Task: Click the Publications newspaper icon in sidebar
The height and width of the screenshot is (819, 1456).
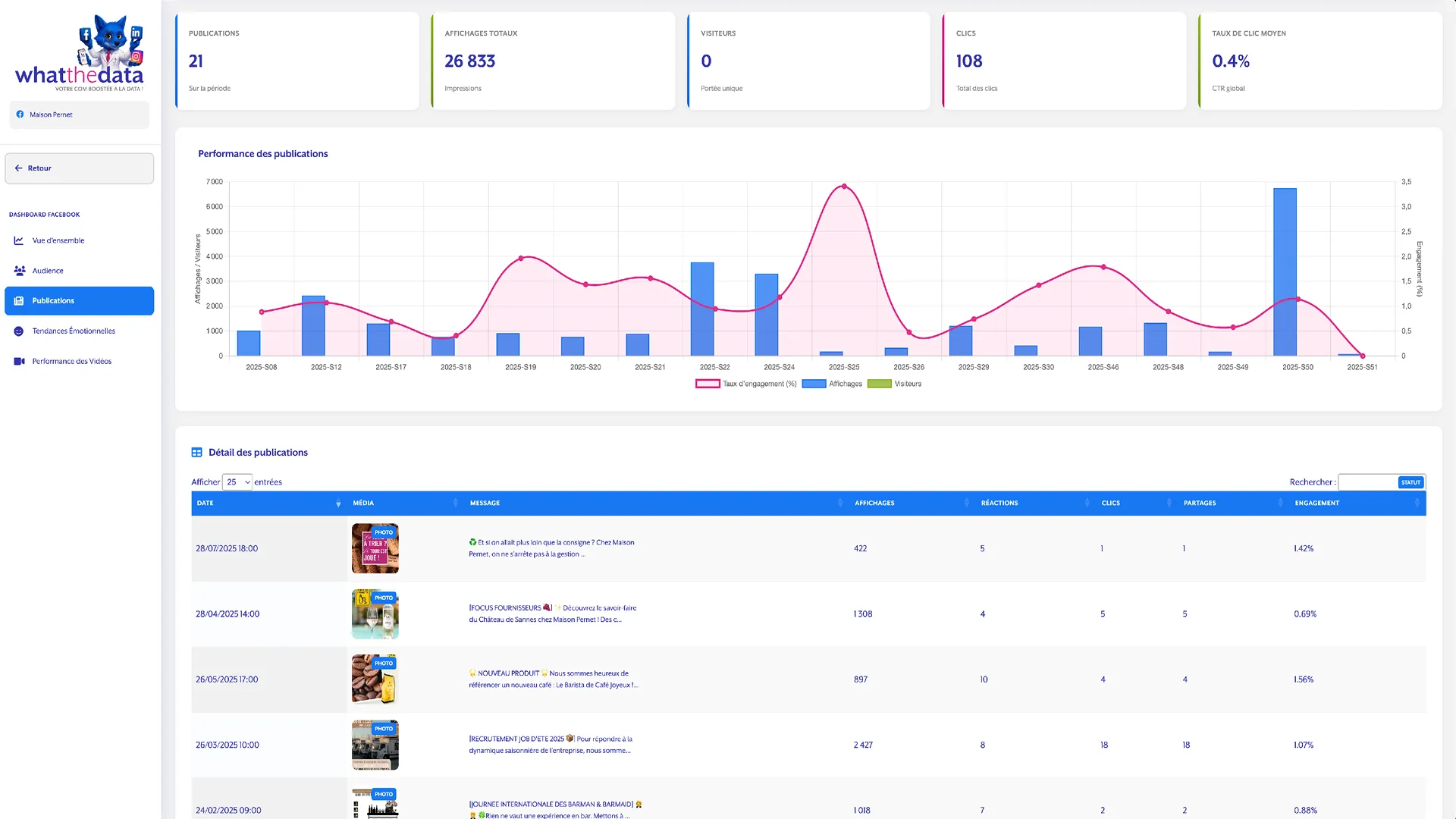Action: [19, 301]
